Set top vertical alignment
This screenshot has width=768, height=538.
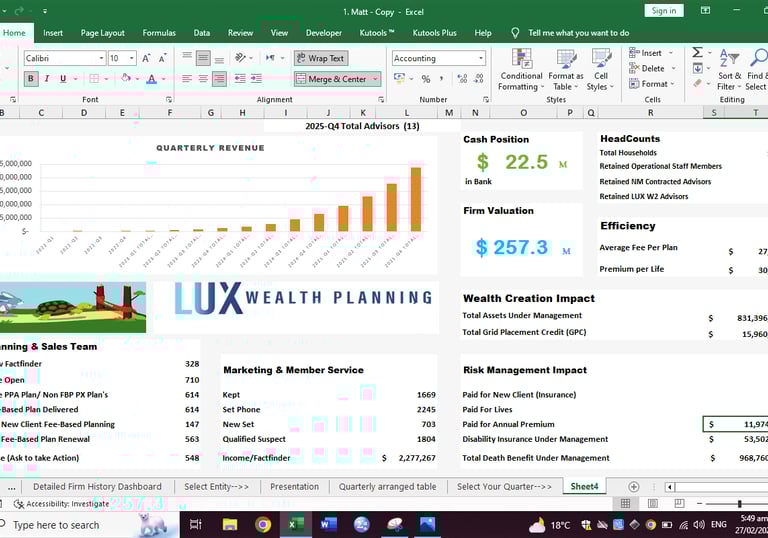pyautogui.click(x=187, y=58)
